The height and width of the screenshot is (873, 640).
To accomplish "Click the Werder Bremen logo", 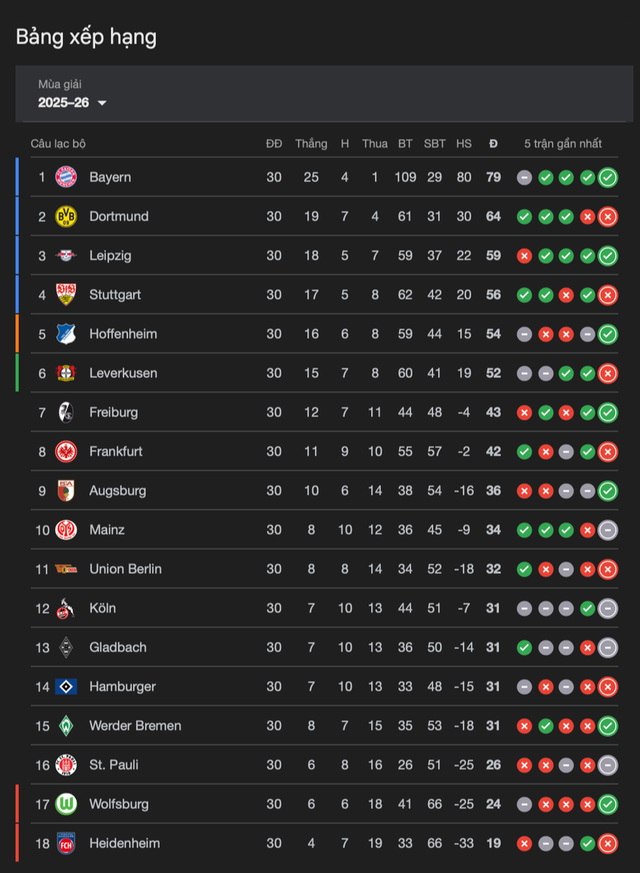I will point(66,726).
